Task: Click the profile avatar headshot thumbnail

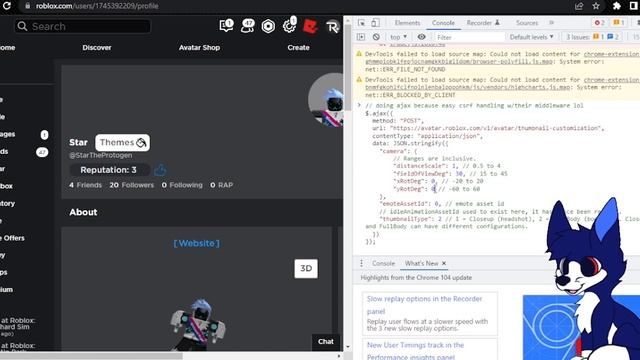Action: (x=327, y=99)
